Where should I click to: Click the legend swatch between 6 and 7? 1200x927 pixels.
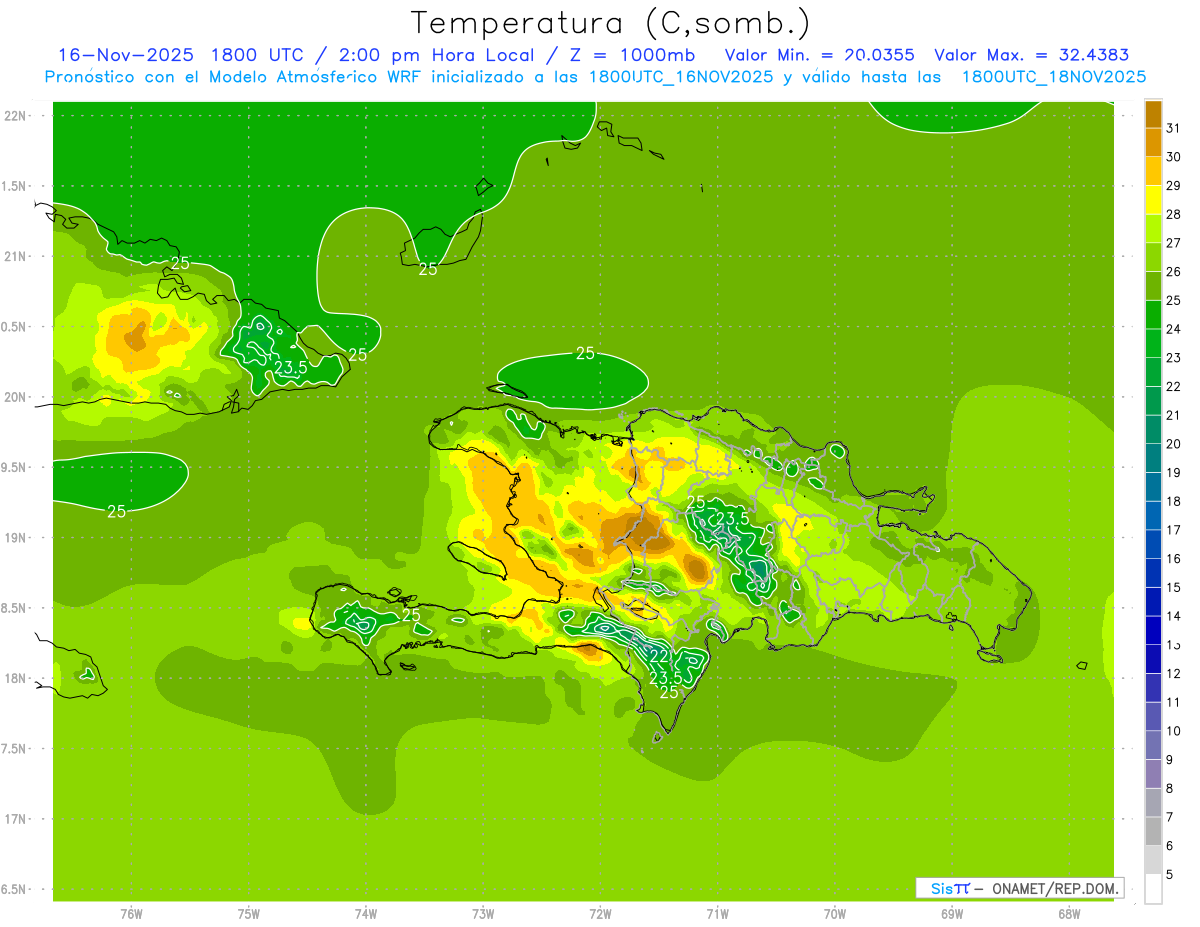pos(1153,832)
